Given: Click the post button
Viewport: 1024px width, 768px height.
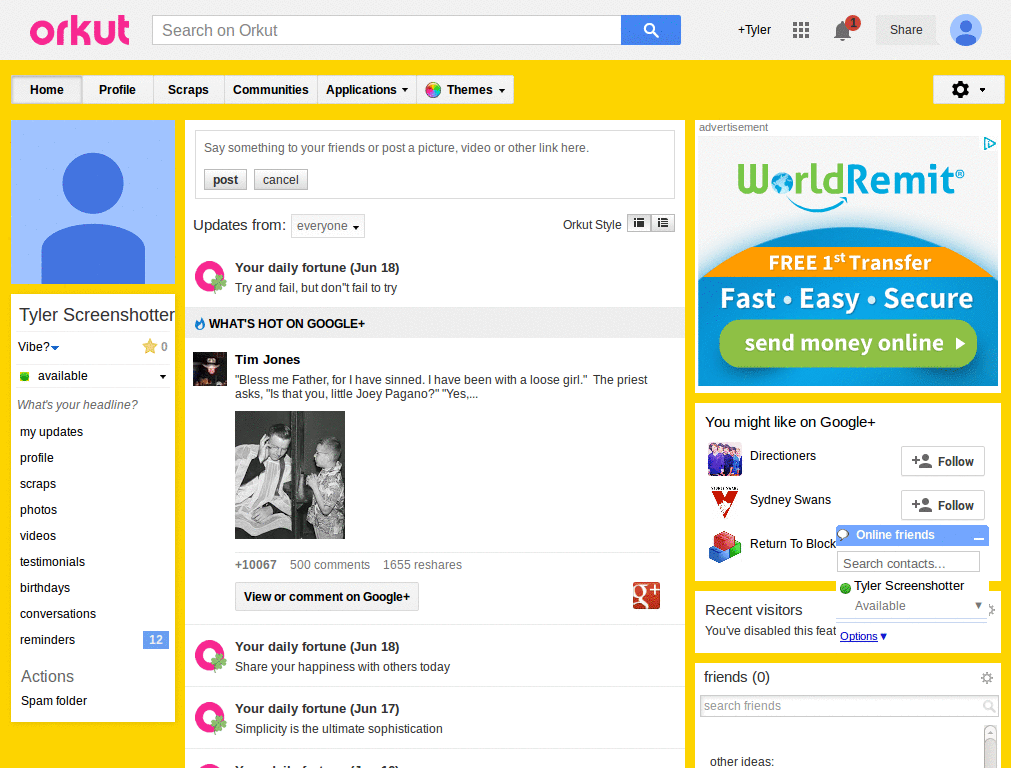Looking at the screenshot, I should click(x=225, y=180).
